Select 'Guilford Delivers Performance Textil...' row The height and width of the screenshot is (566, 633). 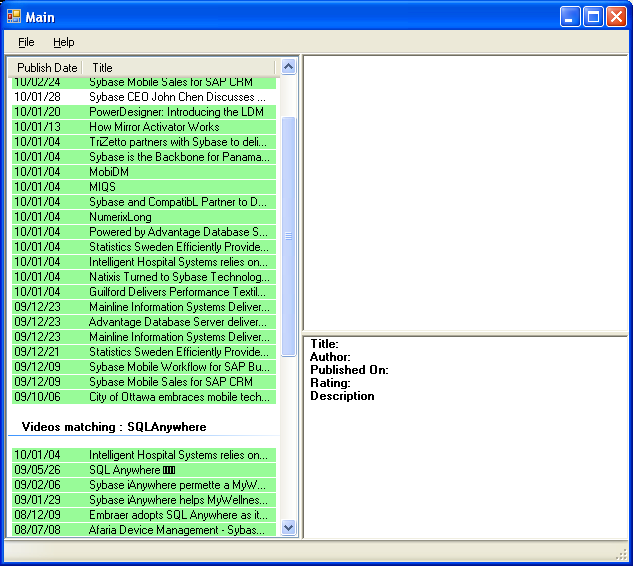click(x=144, y=291)
